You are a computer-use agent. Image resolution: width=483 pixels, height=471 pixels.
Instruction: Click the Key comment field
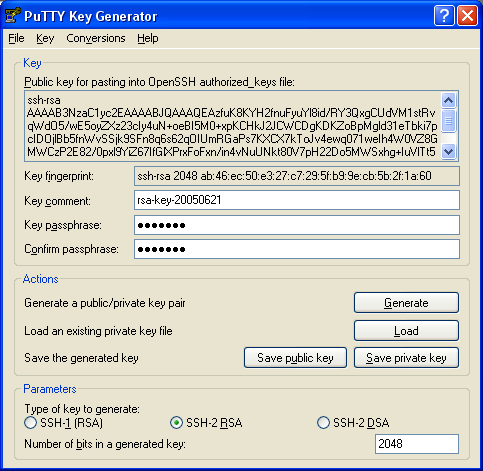297,200
